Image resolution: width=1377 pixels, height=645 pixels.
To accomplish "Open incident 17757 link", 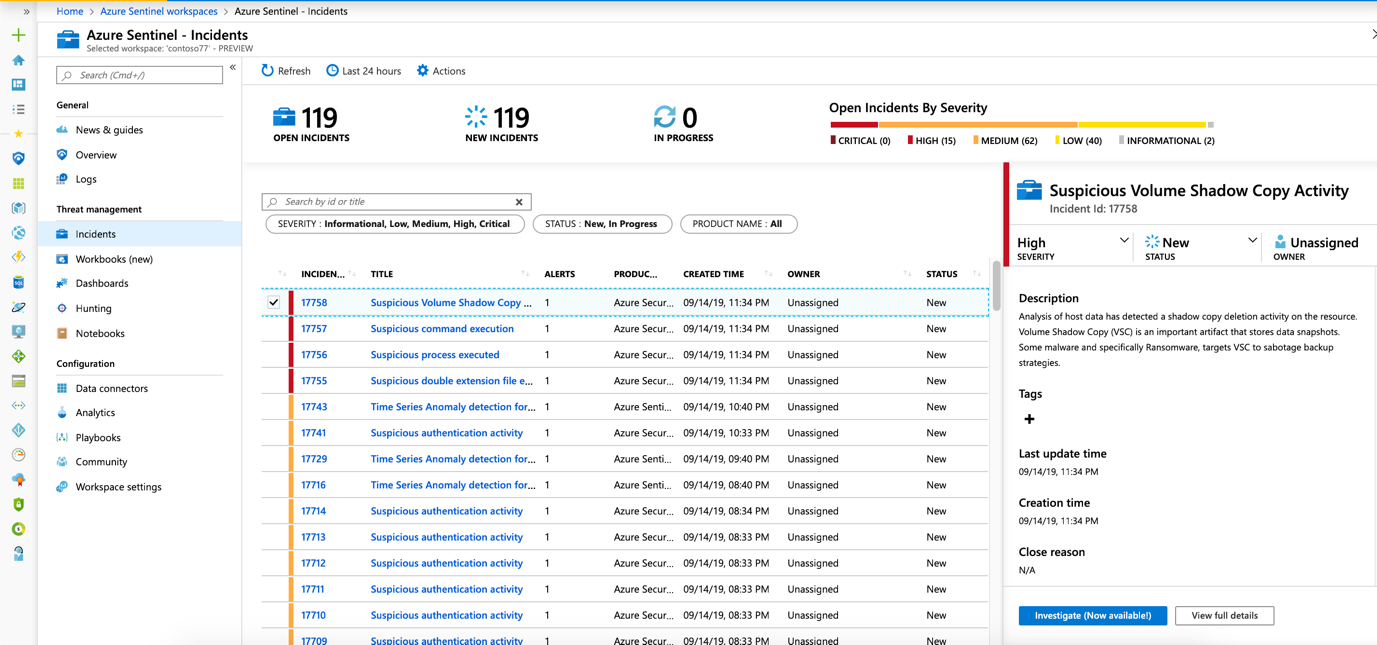I will coord(314,328).
